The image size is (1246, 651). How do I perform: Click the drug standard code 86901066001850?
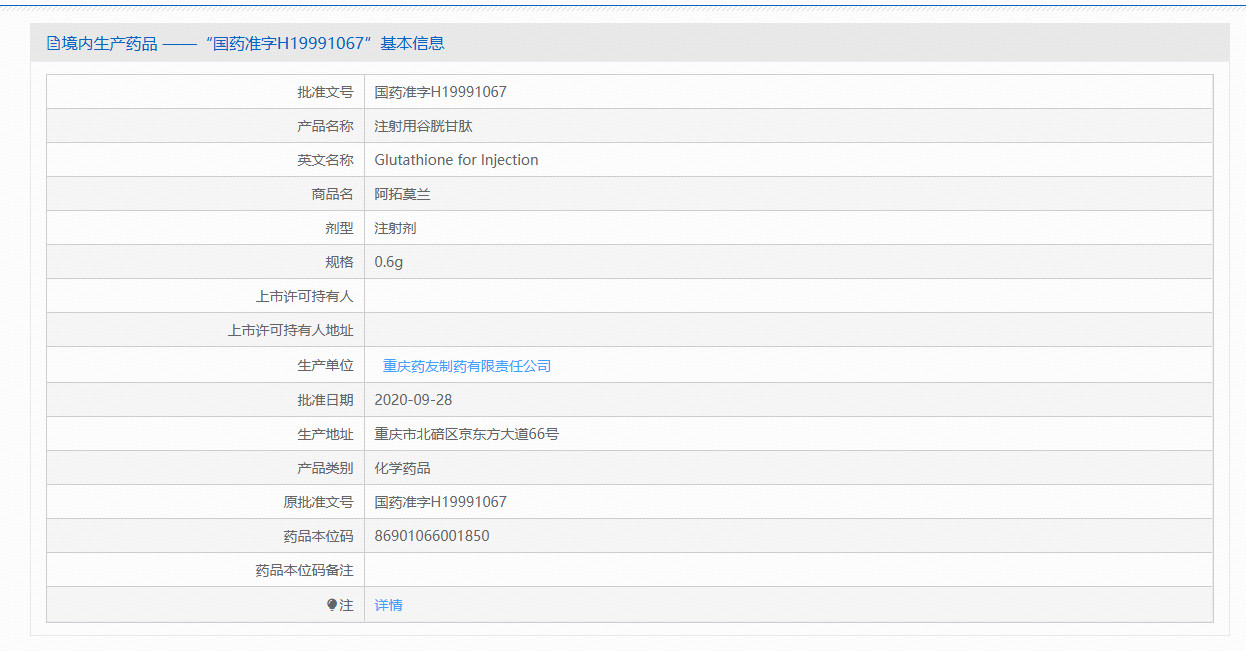click(x=432, y=536)
